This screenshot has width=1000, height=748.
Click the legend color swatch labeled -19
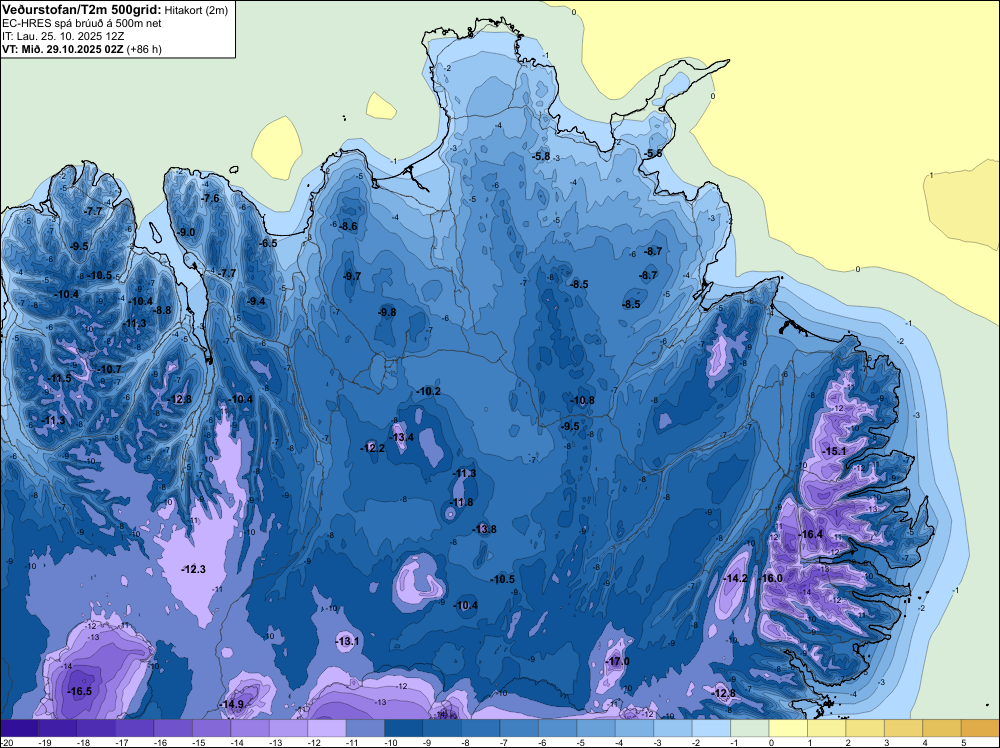pos(57,728)
